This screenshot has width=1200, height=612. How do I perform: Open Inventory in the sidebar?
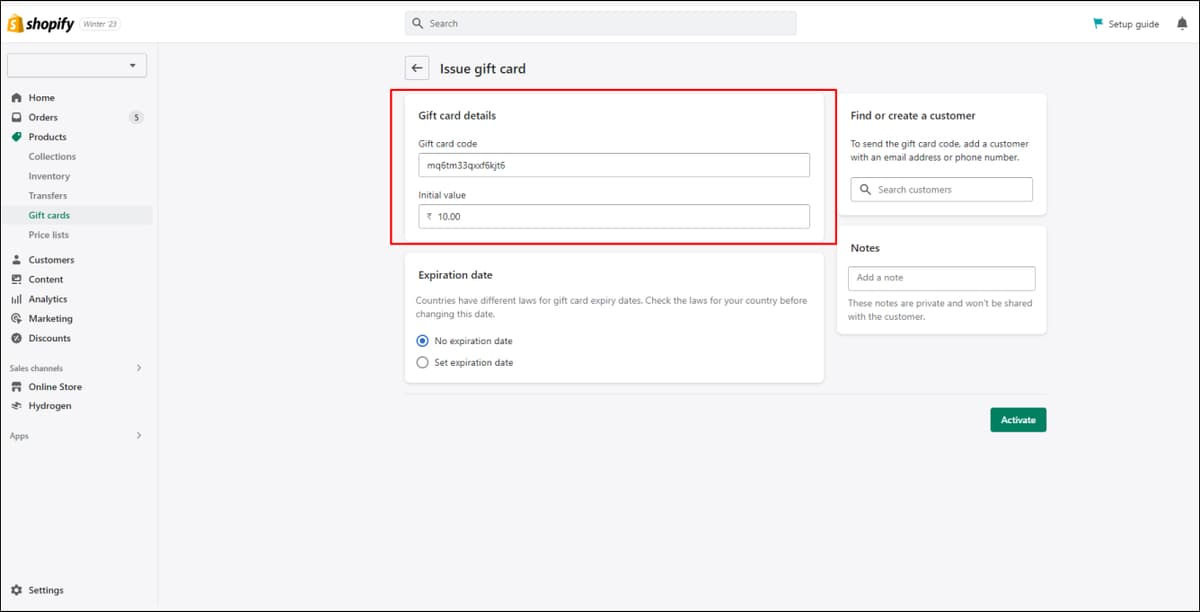[x=49, y=176]
